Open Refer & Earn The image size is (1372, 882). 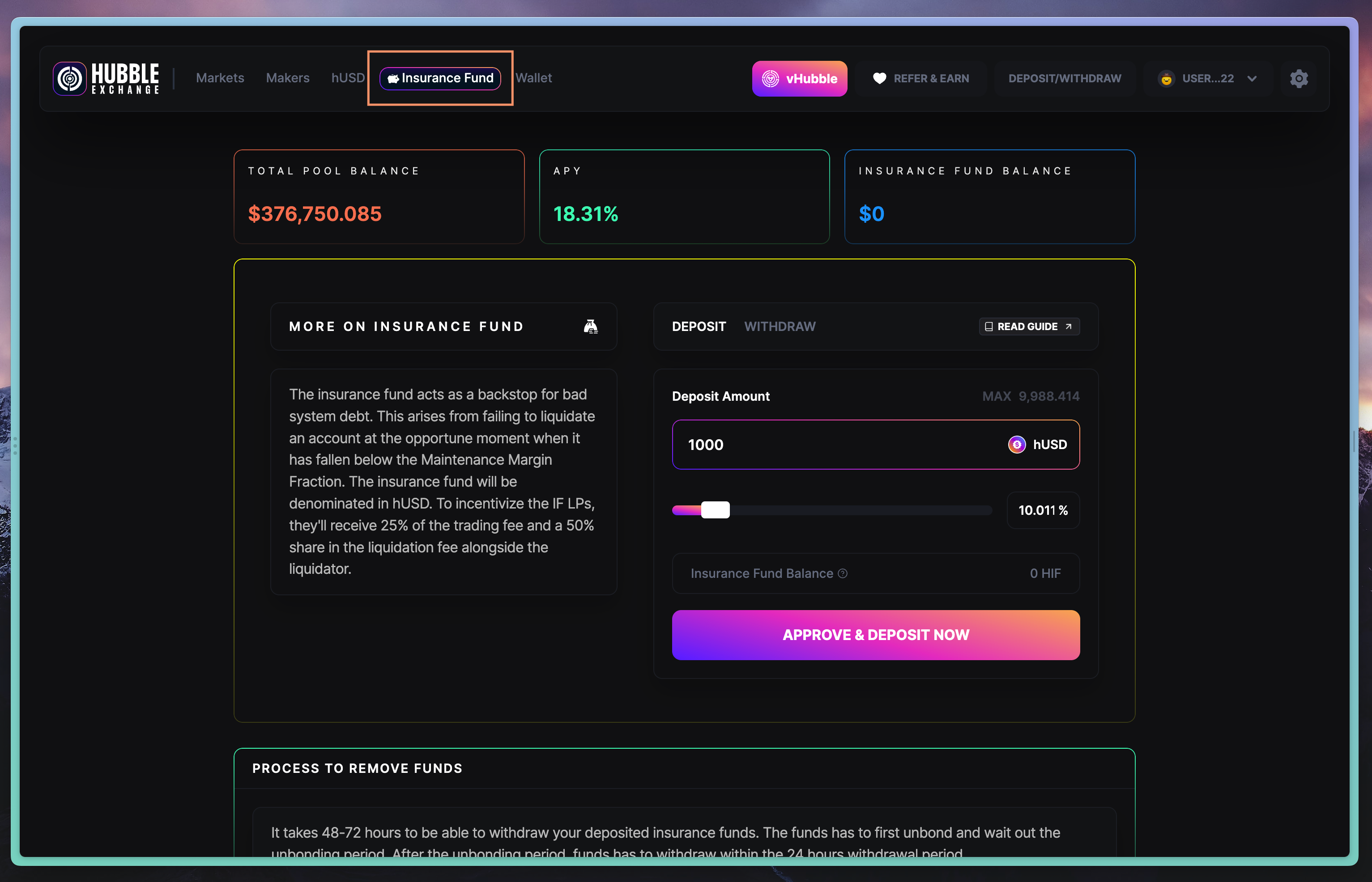click(x=921, y=78)
